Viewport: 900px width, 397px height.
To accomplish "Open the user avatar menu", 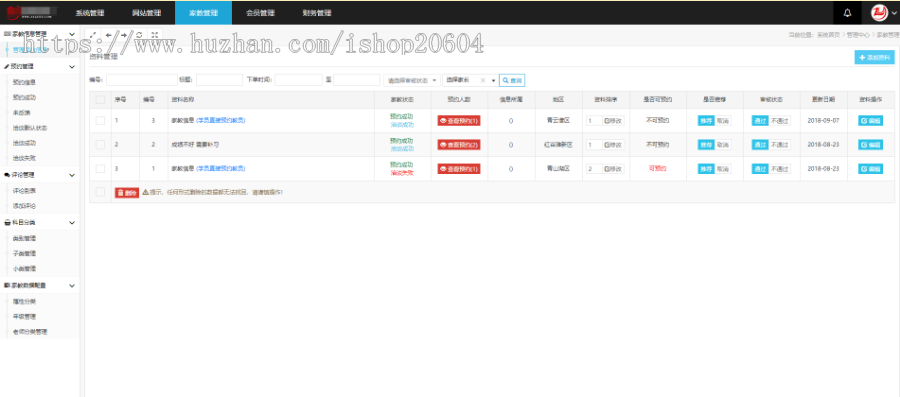I will [x=883, y=13].
